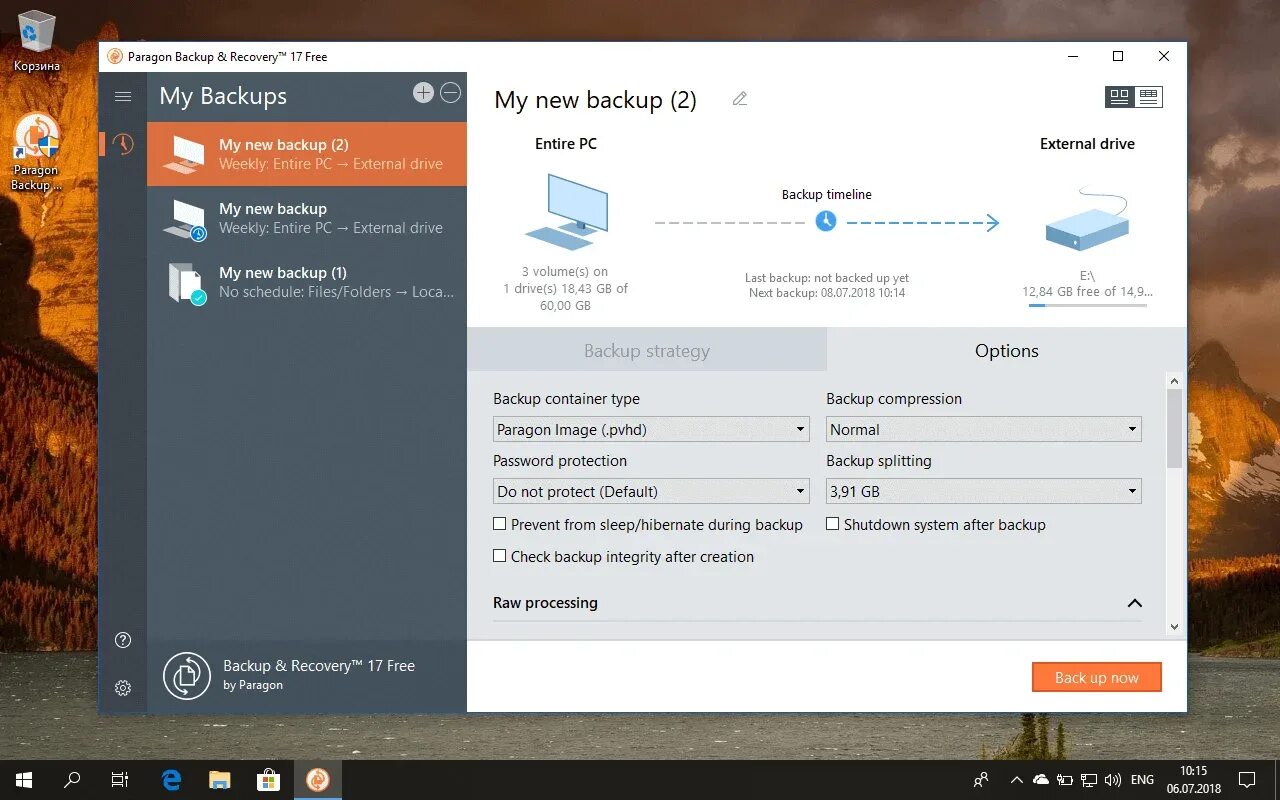Click the My new backup (2) title
This screenshot has height=800, width=1280.
596,100
